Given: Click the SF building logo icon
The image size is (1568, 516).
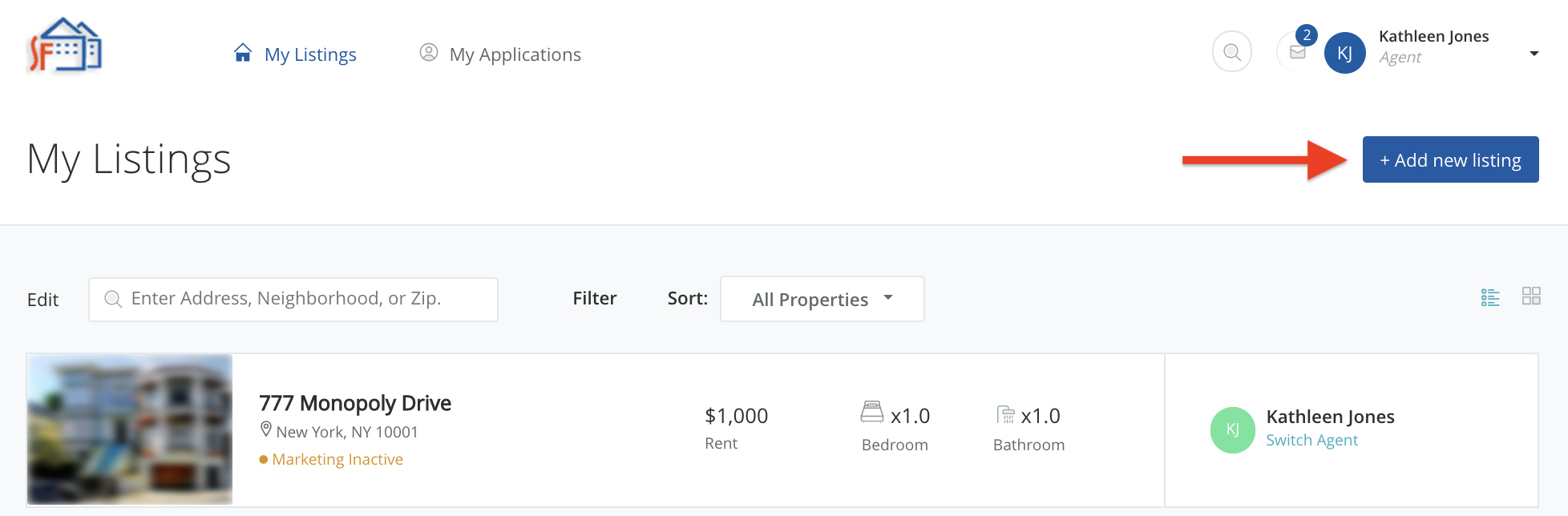Looking at the screenshot, I should coord(65,46).
